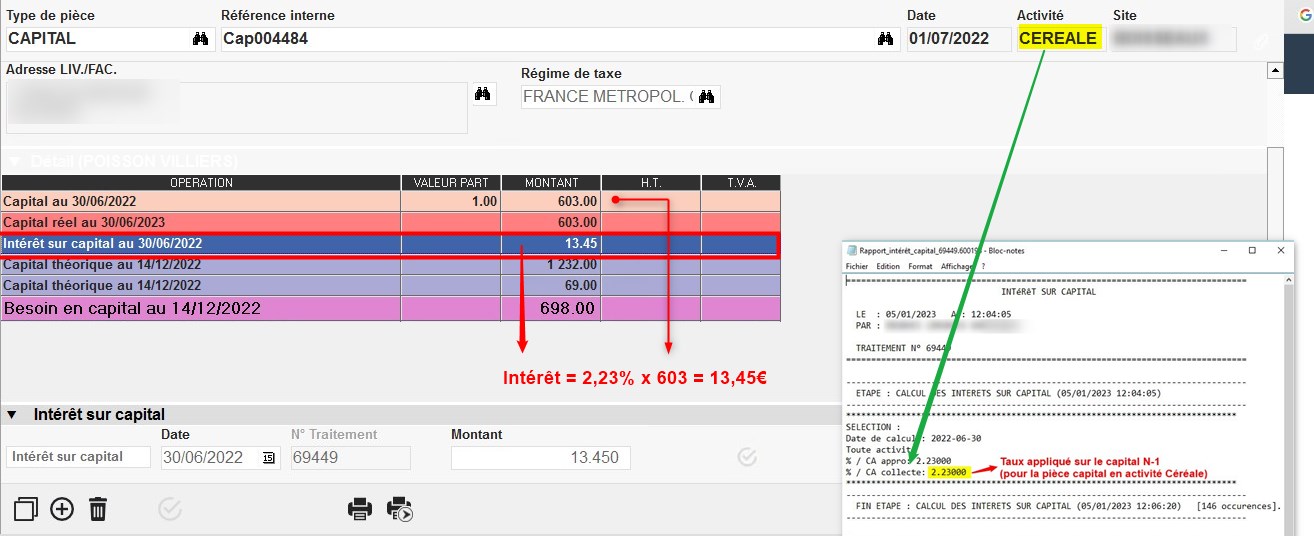Collapse the Détail (POISSON VILLIERS) section
Screen dimensions: 1314x536
(13, 161)
